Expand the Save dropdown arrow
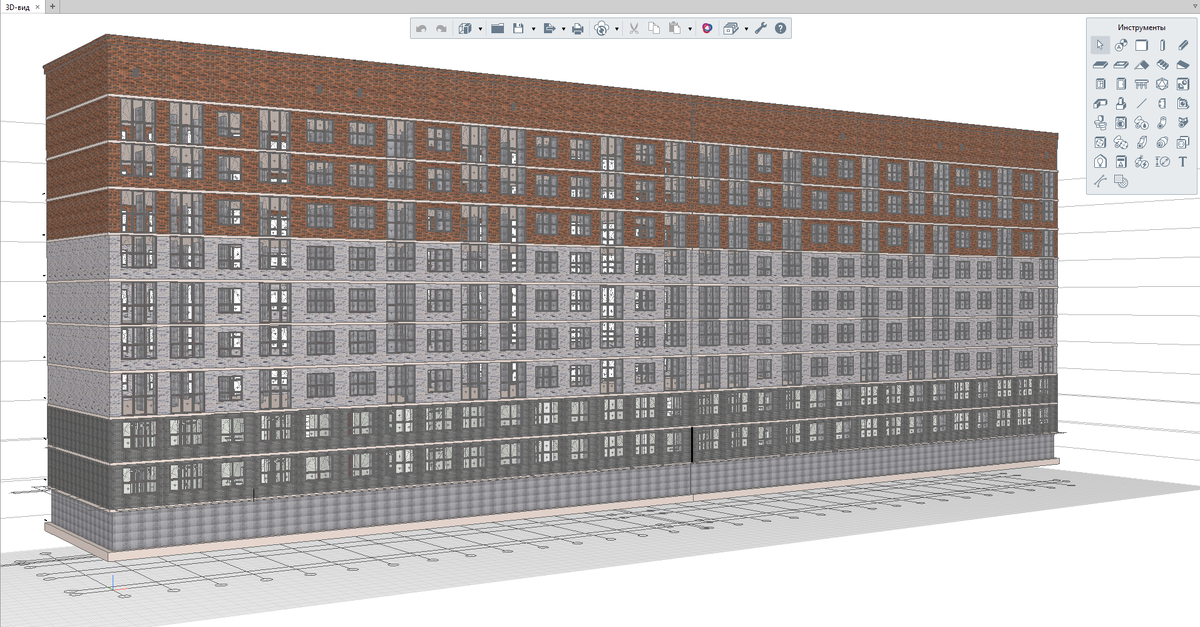 click(x=533, y=29)
